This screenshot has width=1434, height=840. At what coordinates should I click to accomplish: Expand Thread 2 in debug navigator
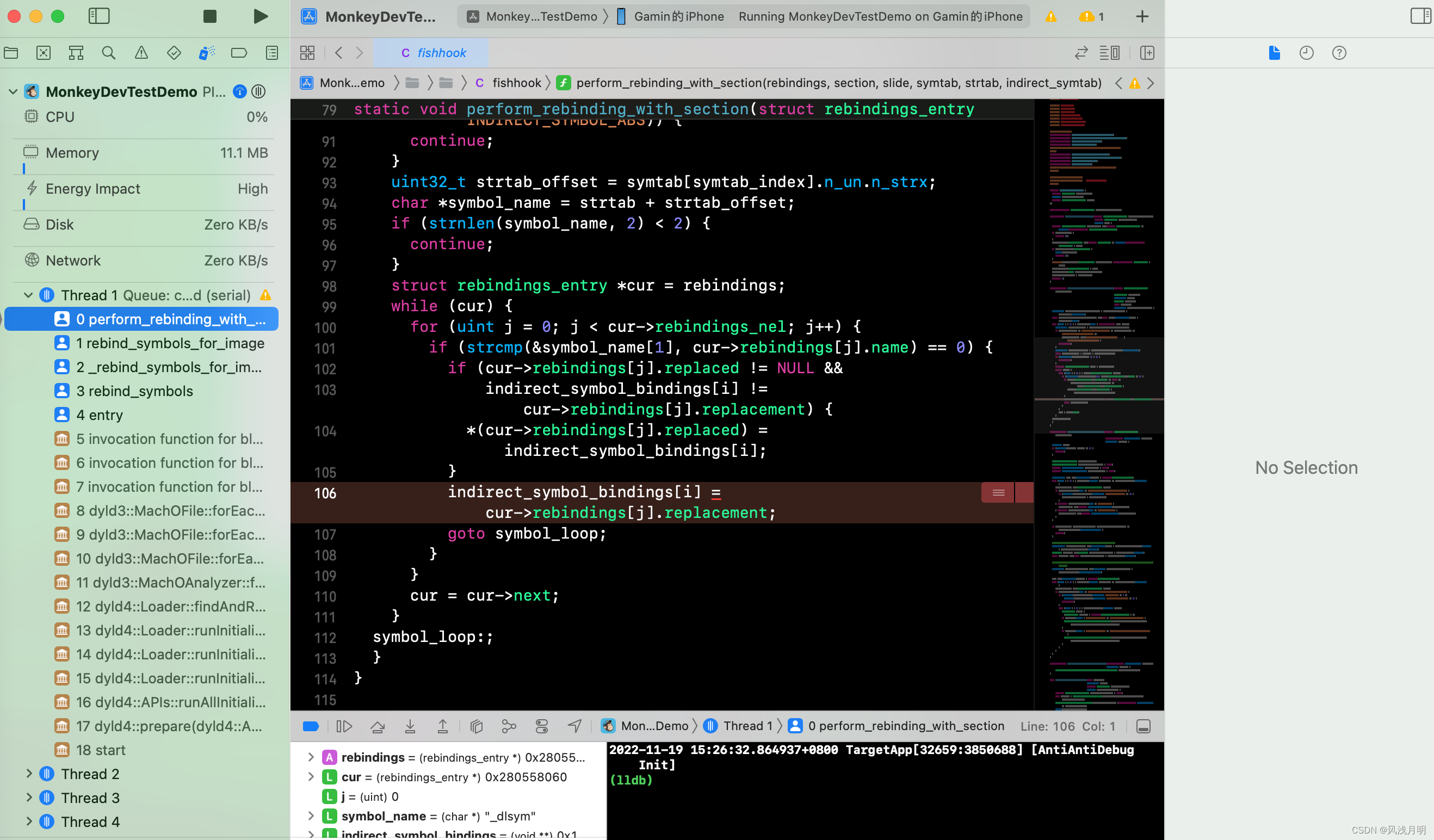click(29, 774)
